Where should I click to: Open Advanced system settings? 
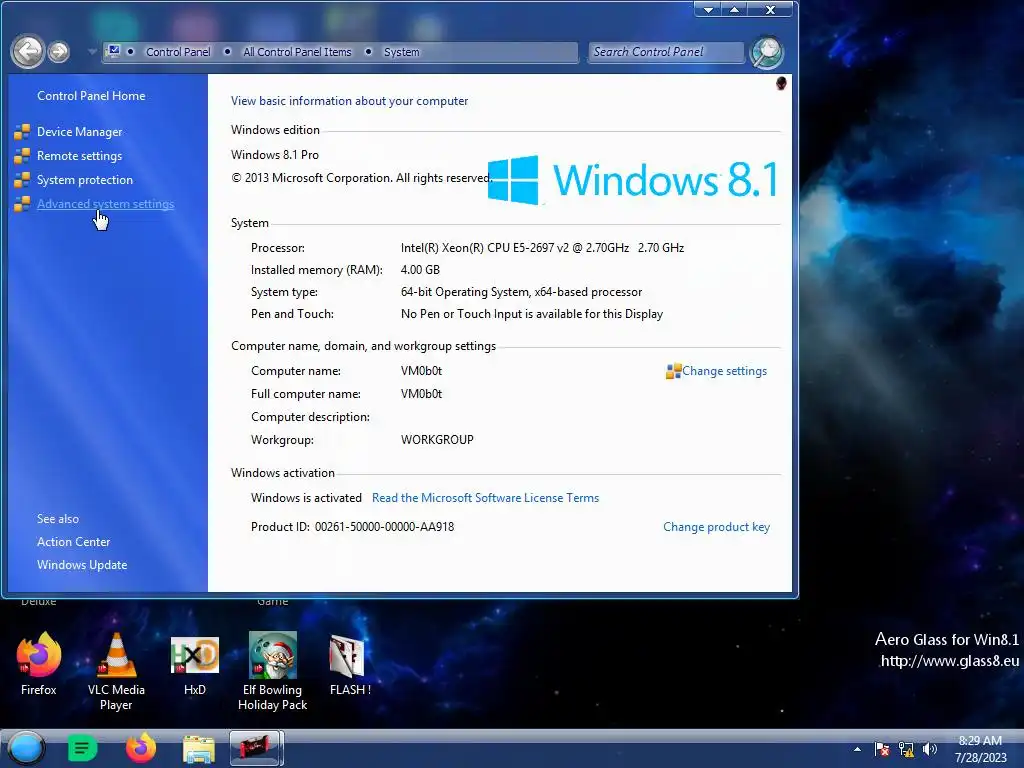pos(105,204)
